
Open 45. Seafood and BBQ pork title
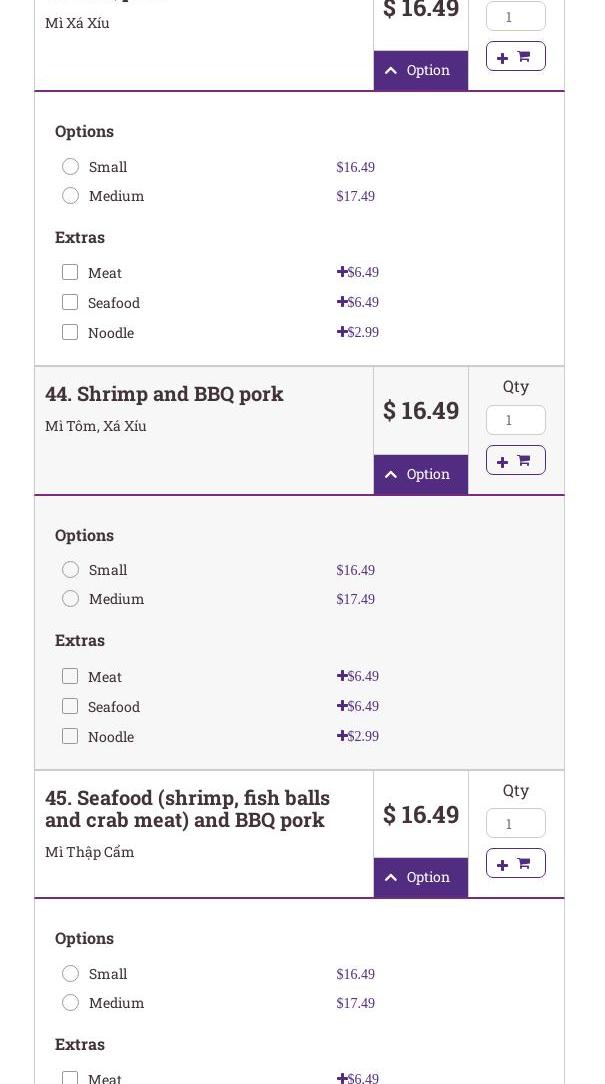point(187,809)
